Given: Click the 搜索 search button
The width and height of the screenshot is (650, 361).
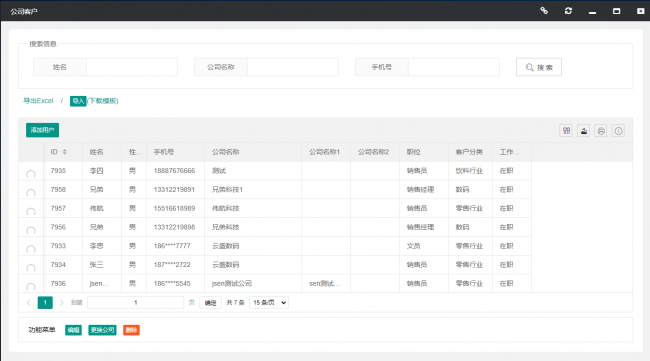Looking at the screenshot, I should [x=539, y=67].
